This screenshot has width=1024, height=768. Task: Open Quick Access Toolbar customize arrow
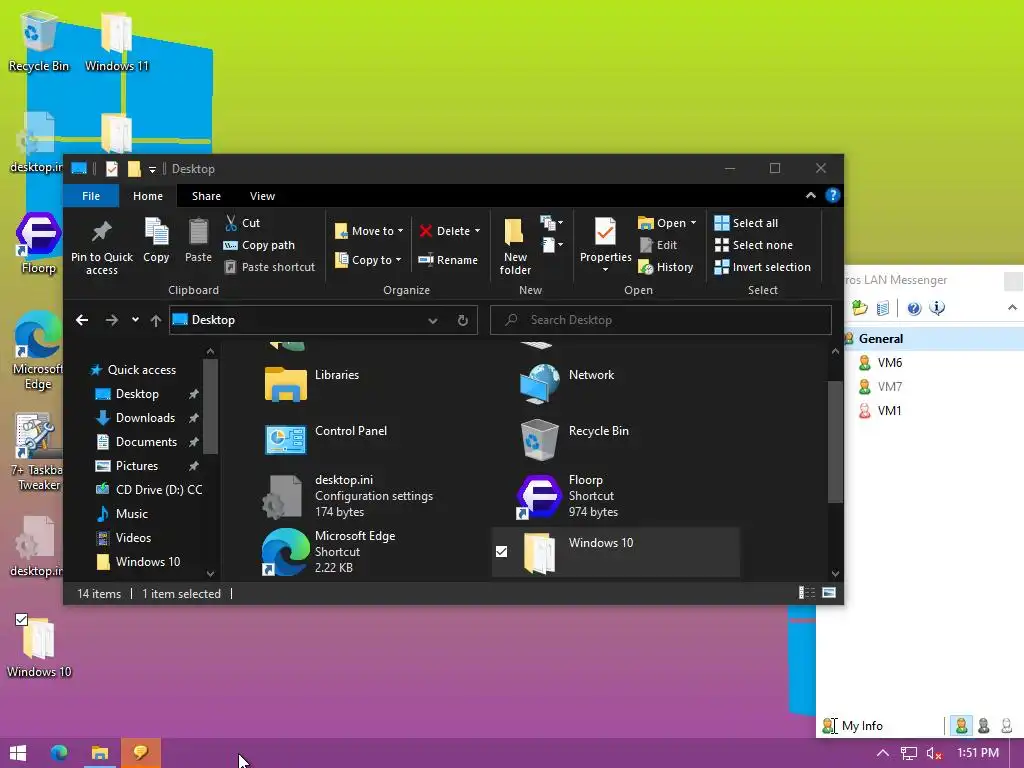pyautogui.click(x=152, y=169)
